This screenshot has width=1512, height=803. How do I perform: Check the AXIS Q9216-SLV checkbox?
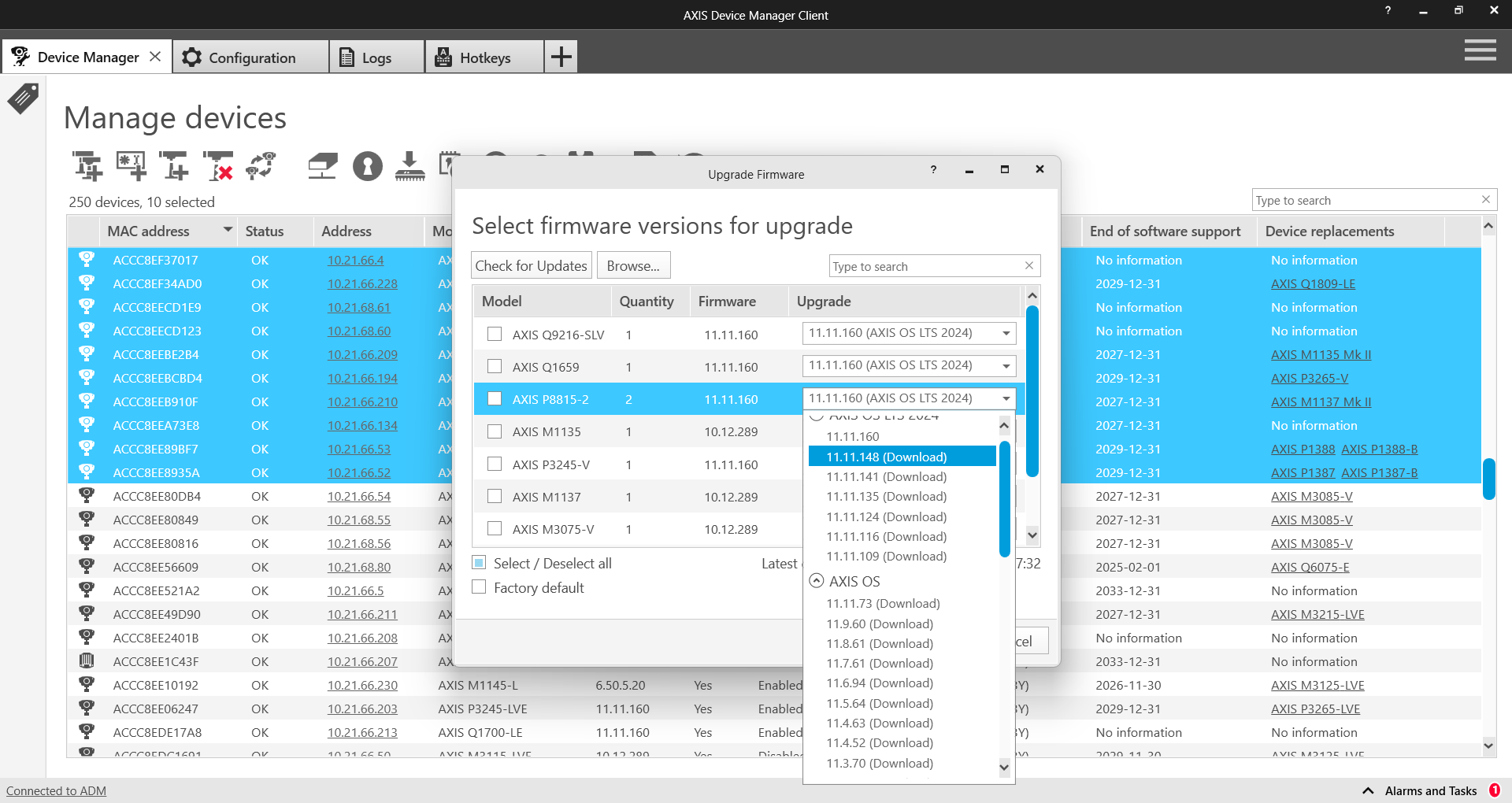pyautogui.click(x=495, y=334)
